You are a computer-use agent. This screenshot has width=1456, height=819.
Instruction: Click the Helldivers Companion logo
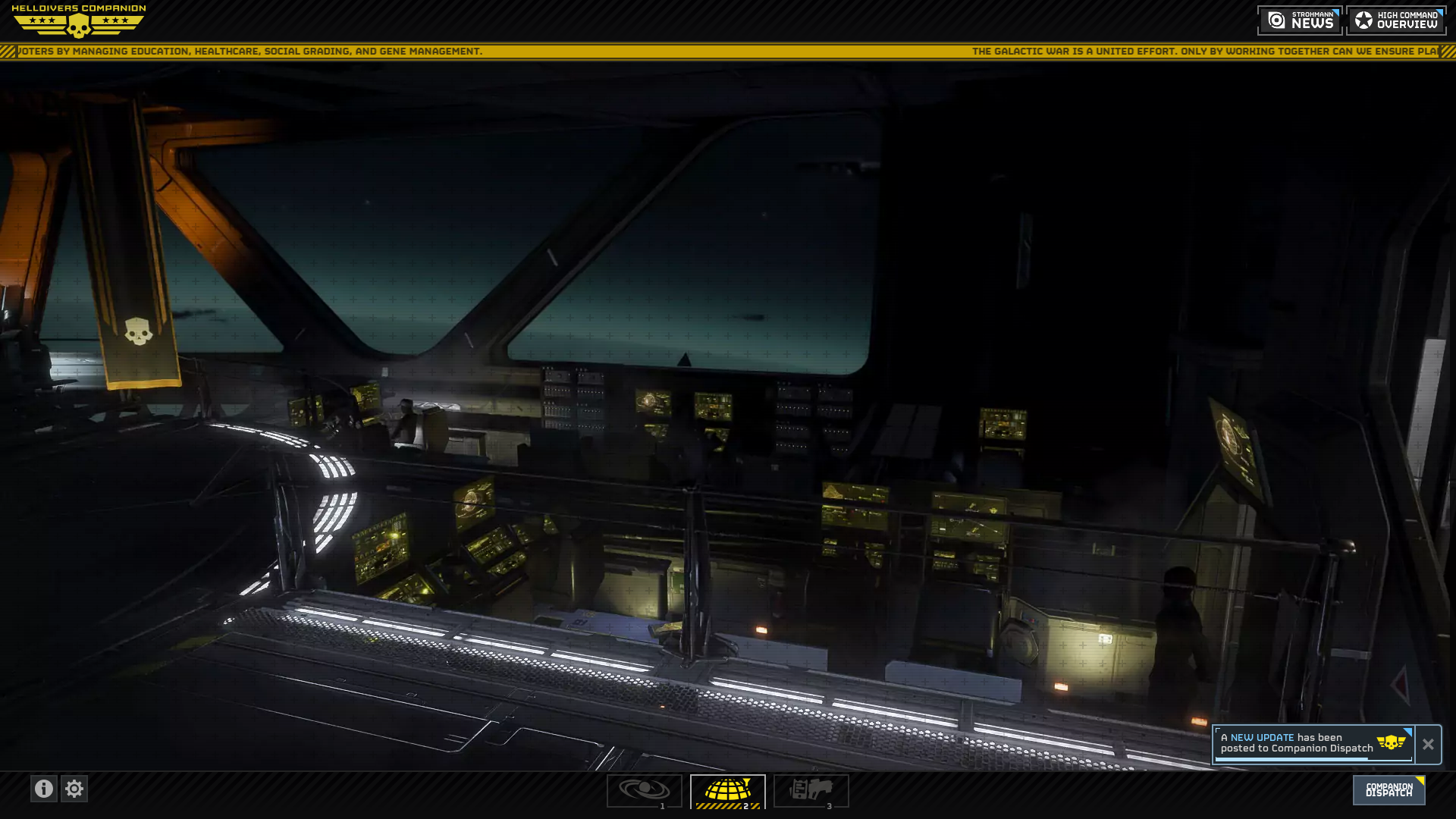(79, 21)
